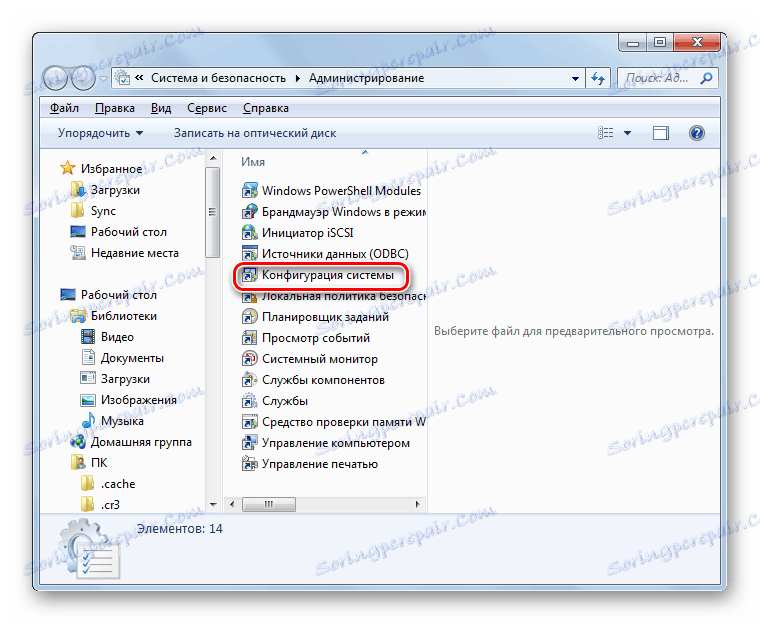Click the Музыка note icon
Screen dimensions: 760x624
pyautogui.click(x=88, y=420)
